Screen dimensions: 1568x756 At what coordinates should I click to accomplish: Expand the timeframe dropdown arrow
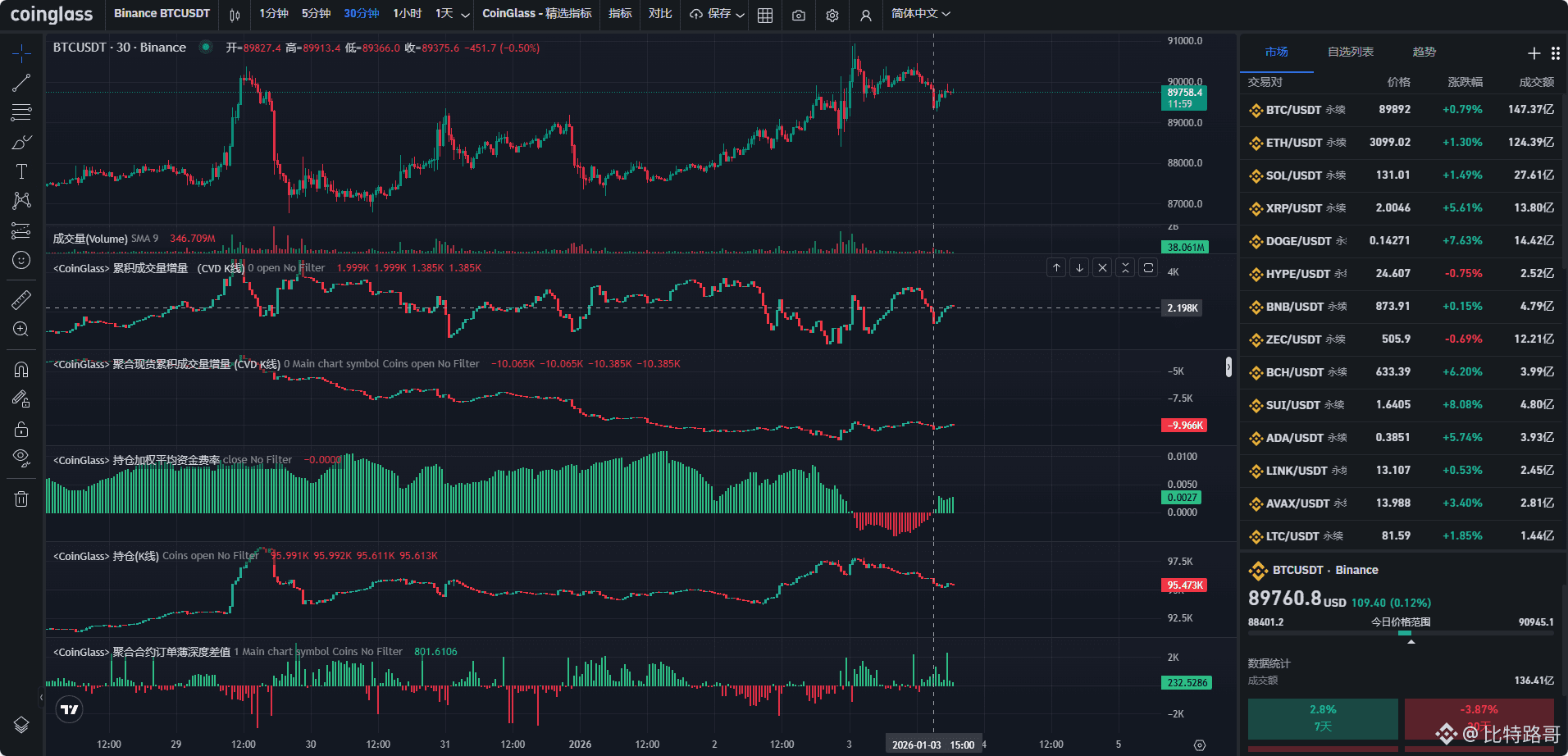(466, 15)
